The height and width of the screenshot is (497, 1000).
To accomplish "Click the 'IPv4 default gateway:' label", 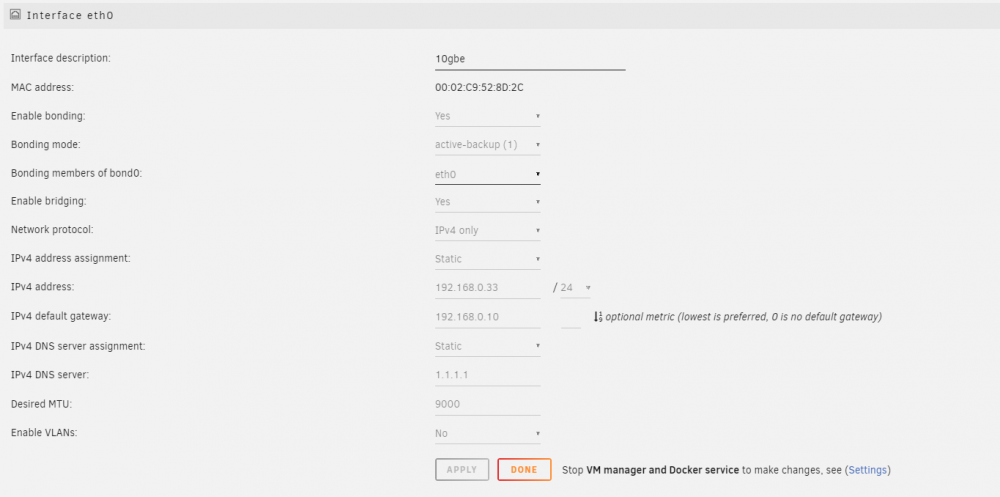I will pyautogui.click(x=61, y=316).
